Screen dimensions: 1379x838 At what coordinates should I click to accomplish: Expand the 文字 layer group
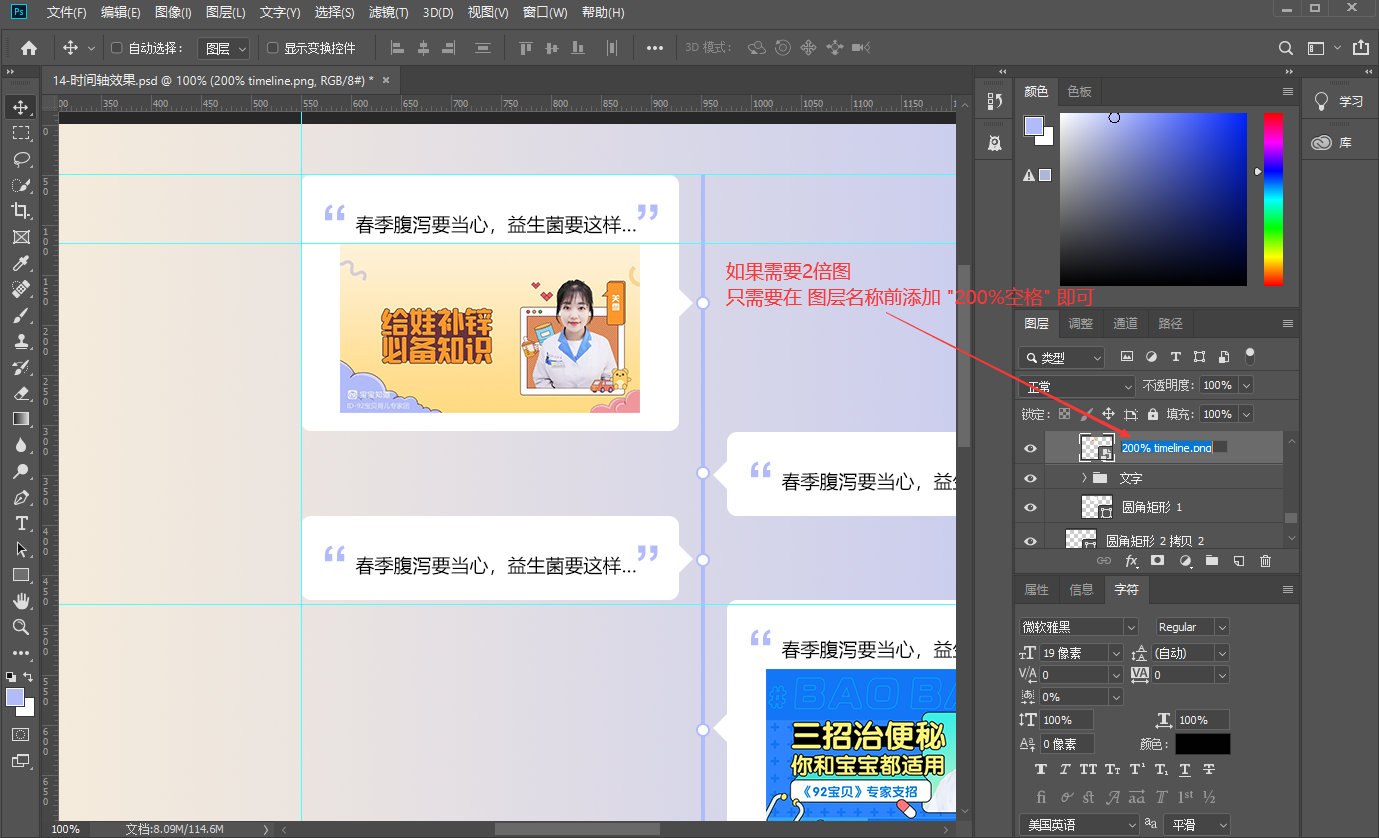1084,478
